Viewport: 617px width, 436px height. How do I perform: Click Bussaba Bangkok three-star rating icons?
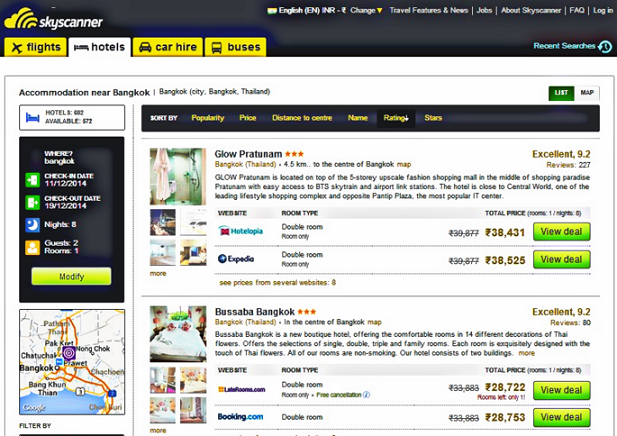click(307, 312)
